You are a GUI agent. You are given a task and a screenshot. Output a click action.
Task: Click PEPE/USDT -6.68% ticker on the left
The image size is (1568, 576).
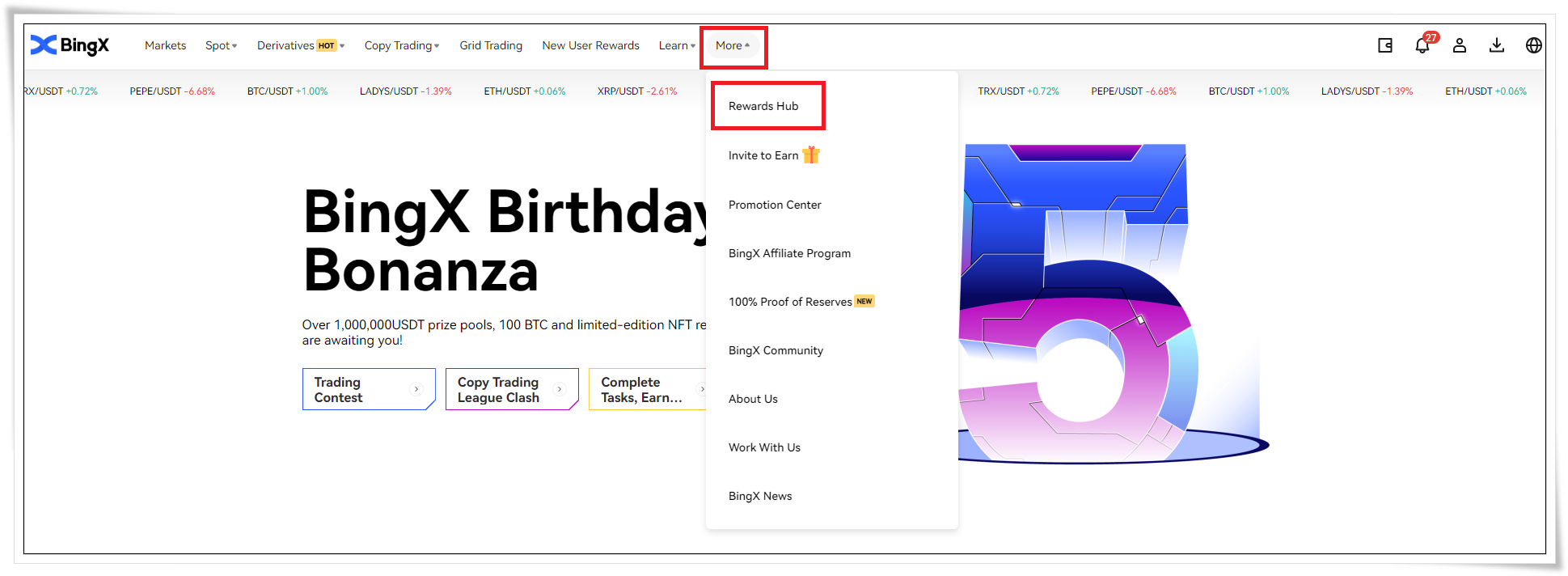[x=172, y=91]
